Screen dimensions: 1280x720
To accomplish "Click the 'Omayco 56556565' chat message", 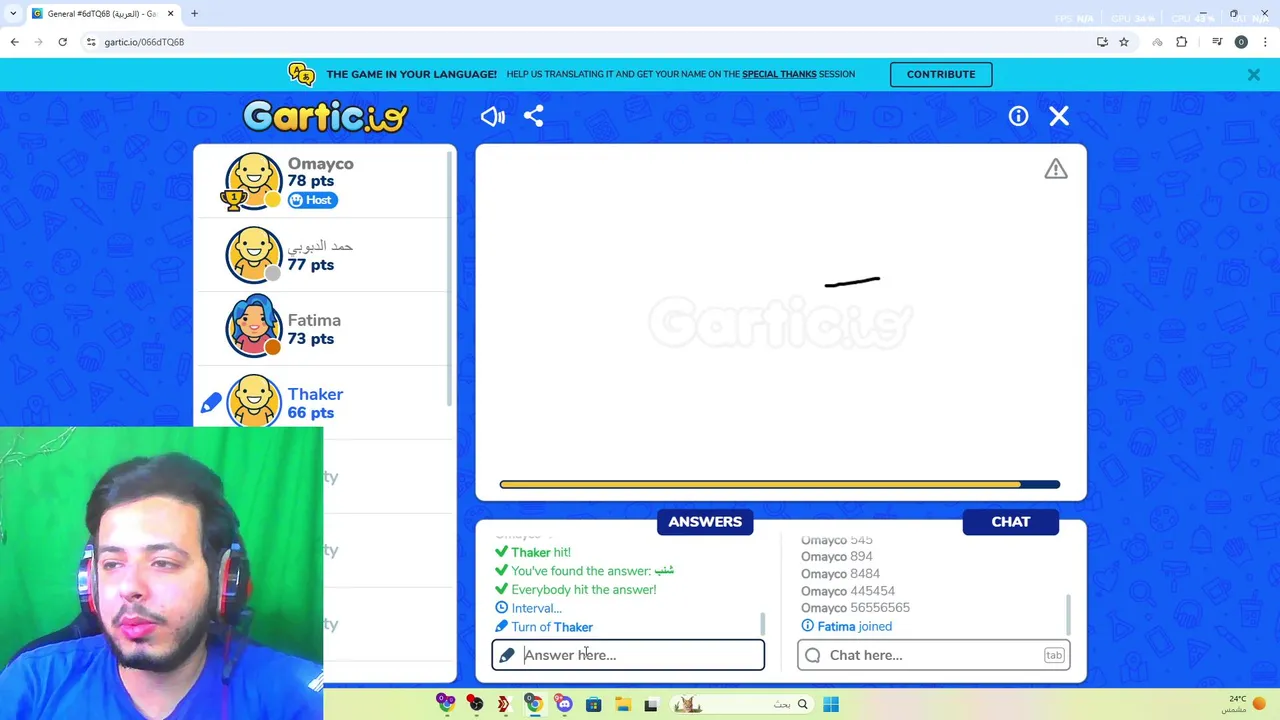I will 855,608.
